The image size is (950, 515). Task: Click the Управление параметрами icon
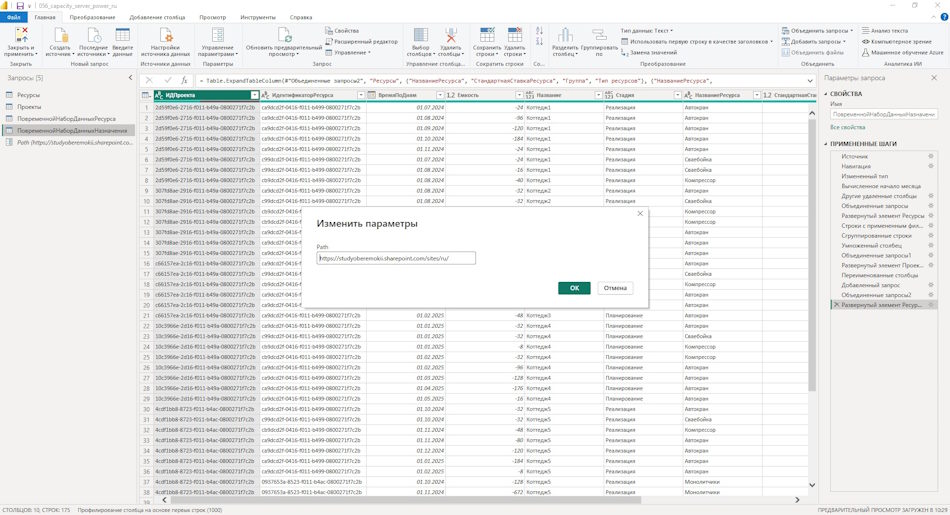tap(218, 35)
